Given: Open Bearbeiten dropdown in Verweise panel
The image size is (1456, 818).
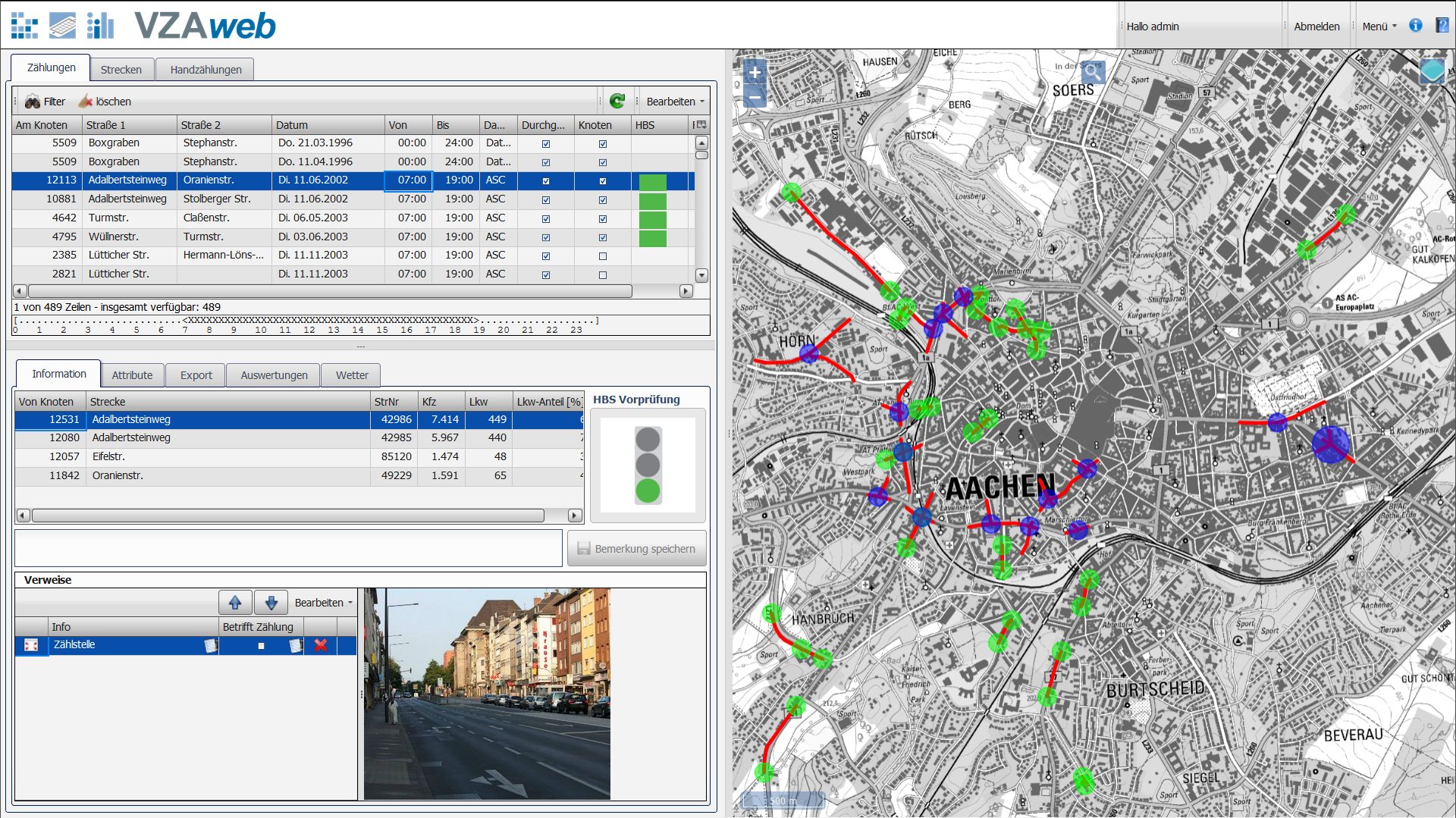Looking at the screenshot, I should [x=324, y=603].
